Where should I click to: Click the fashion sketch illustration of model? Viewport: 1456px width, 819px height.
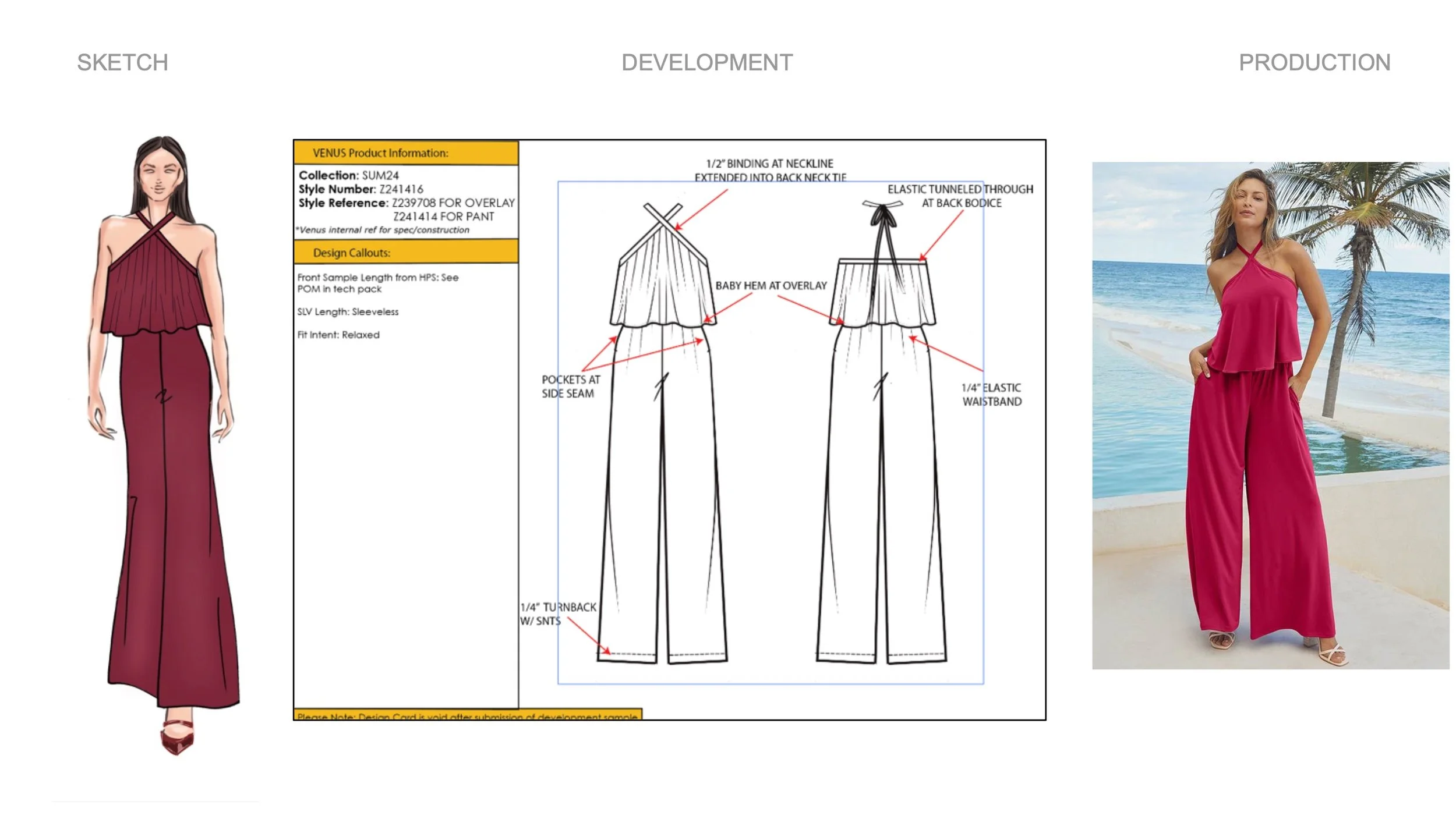(x=165, y=442)
